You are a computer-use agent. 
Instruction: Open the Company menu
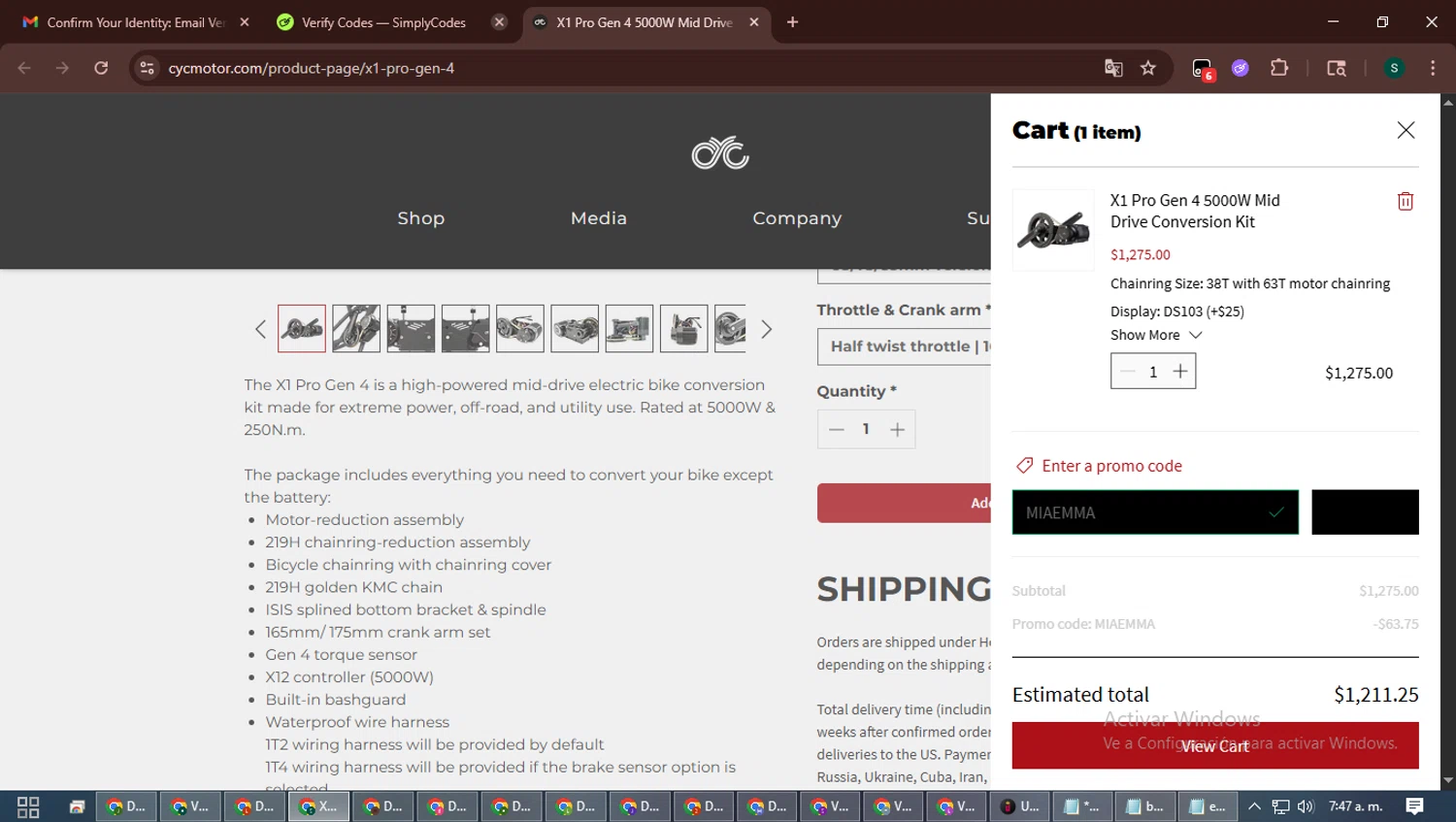(x=797, y=218)
